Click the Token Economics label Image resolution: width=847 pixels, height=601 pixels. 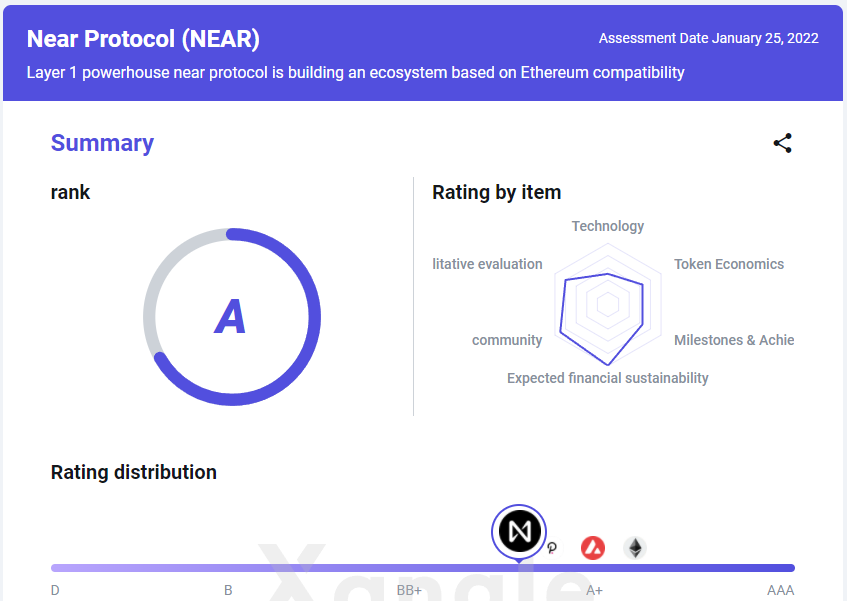(x=729, y=264)
